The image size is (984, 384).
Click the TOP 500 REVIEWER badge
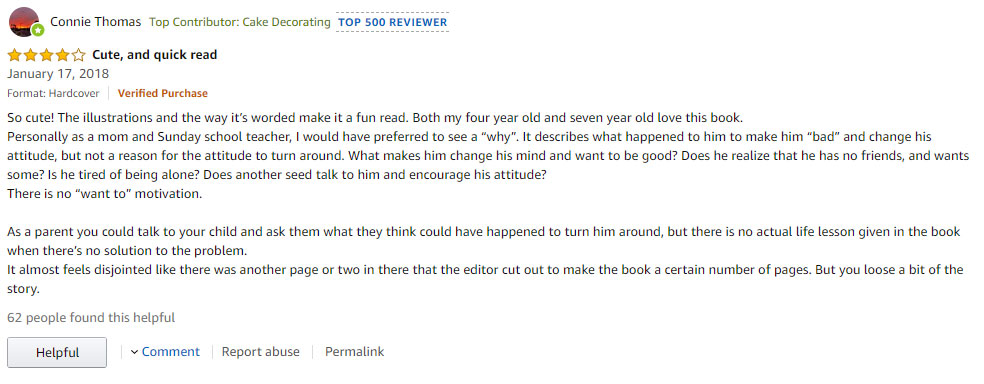(392, 22)
